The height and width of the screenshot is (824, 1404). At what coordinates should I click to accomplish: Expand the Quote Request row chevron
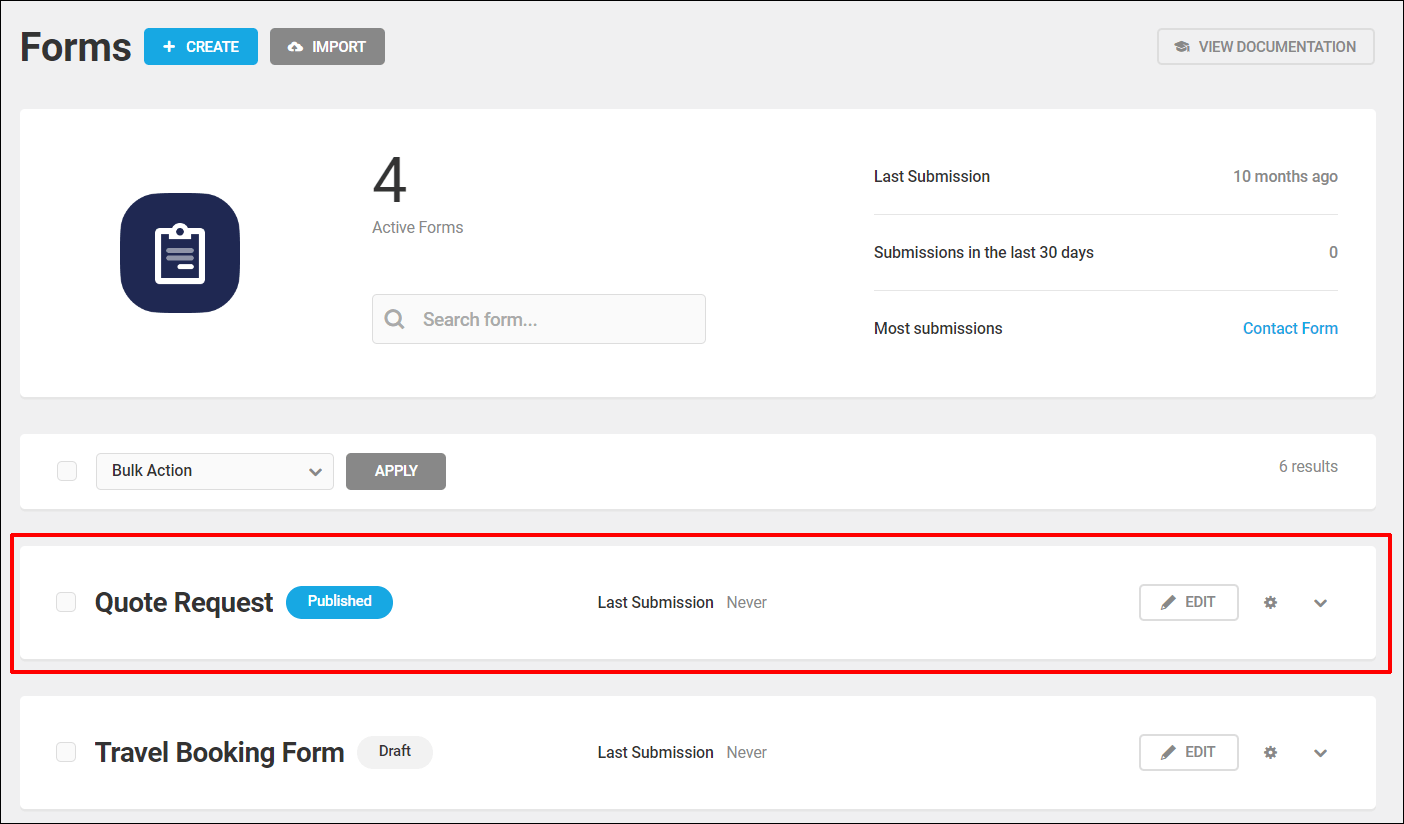[x=1321, y=603]
